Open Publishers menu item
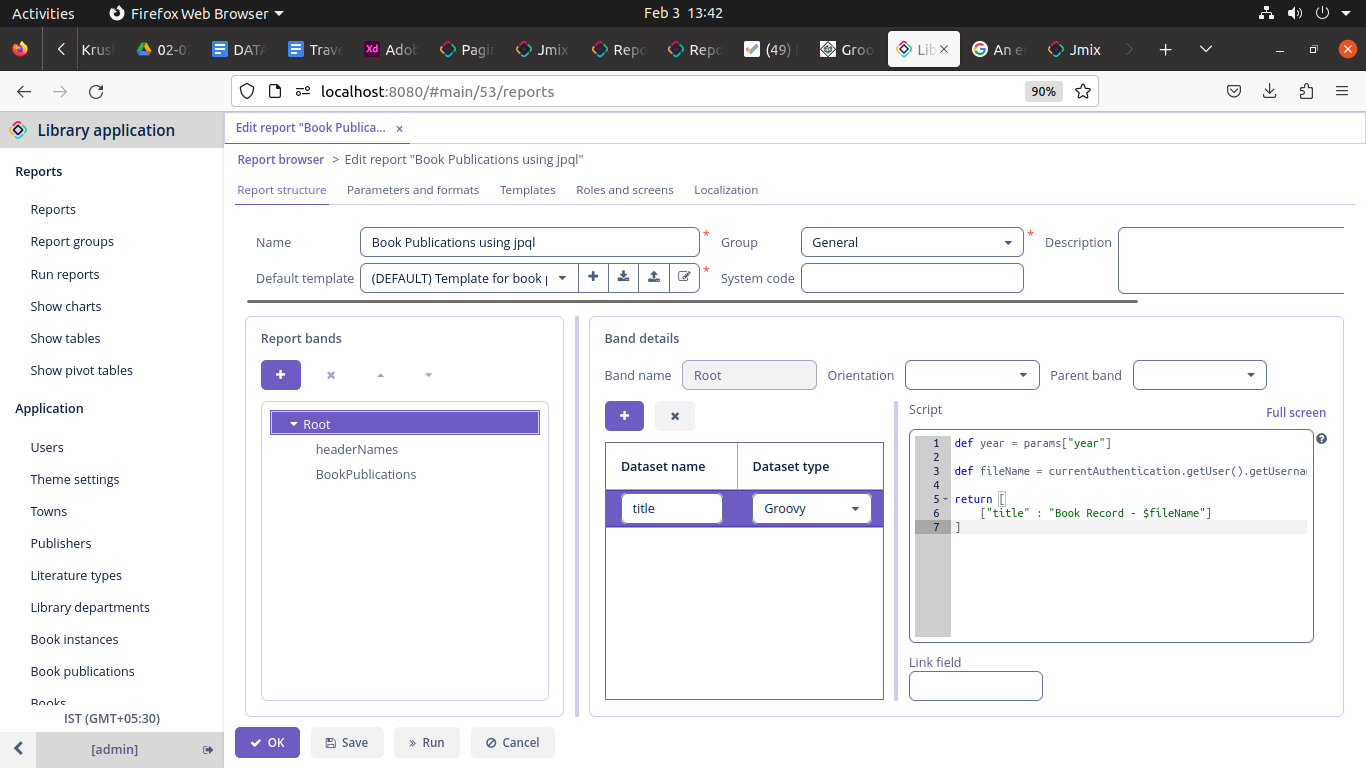Viewport: 1366px width, 768px height. coord(61,543)
